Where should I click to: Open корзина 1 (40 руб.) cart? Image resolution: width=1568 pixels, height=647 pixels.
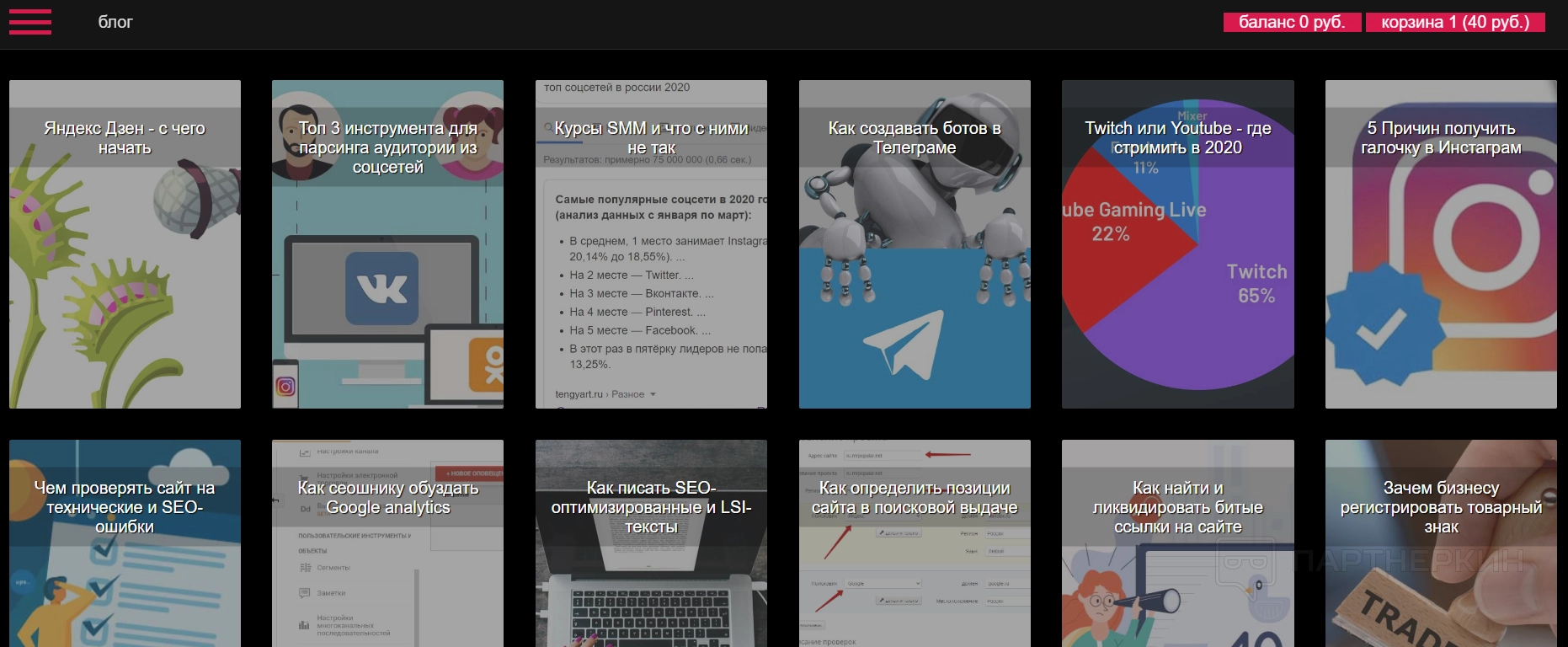(1455, 22)
